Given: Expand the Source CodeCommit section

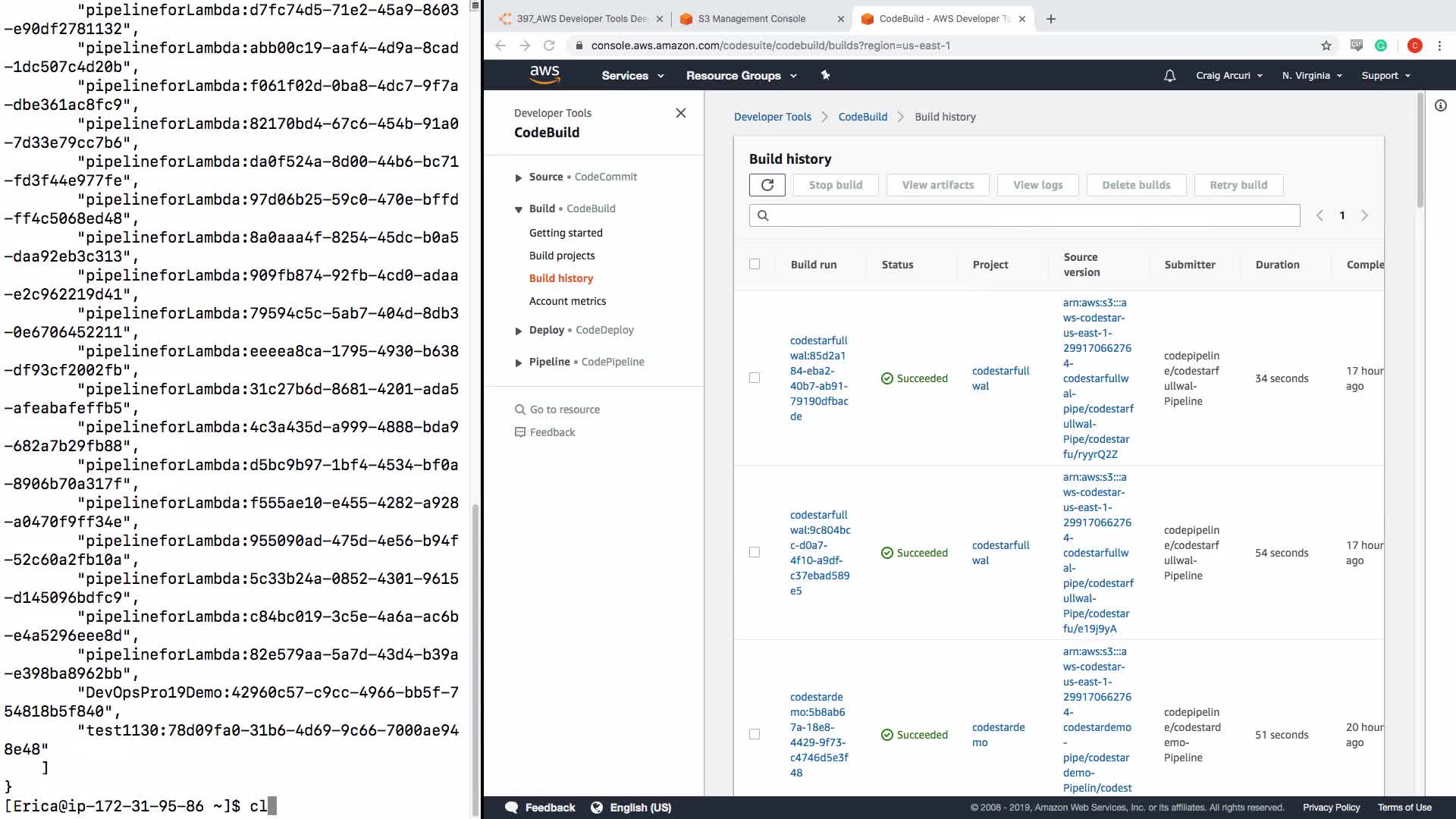Looking at the screenshot, I should click(x=519, y=177).
